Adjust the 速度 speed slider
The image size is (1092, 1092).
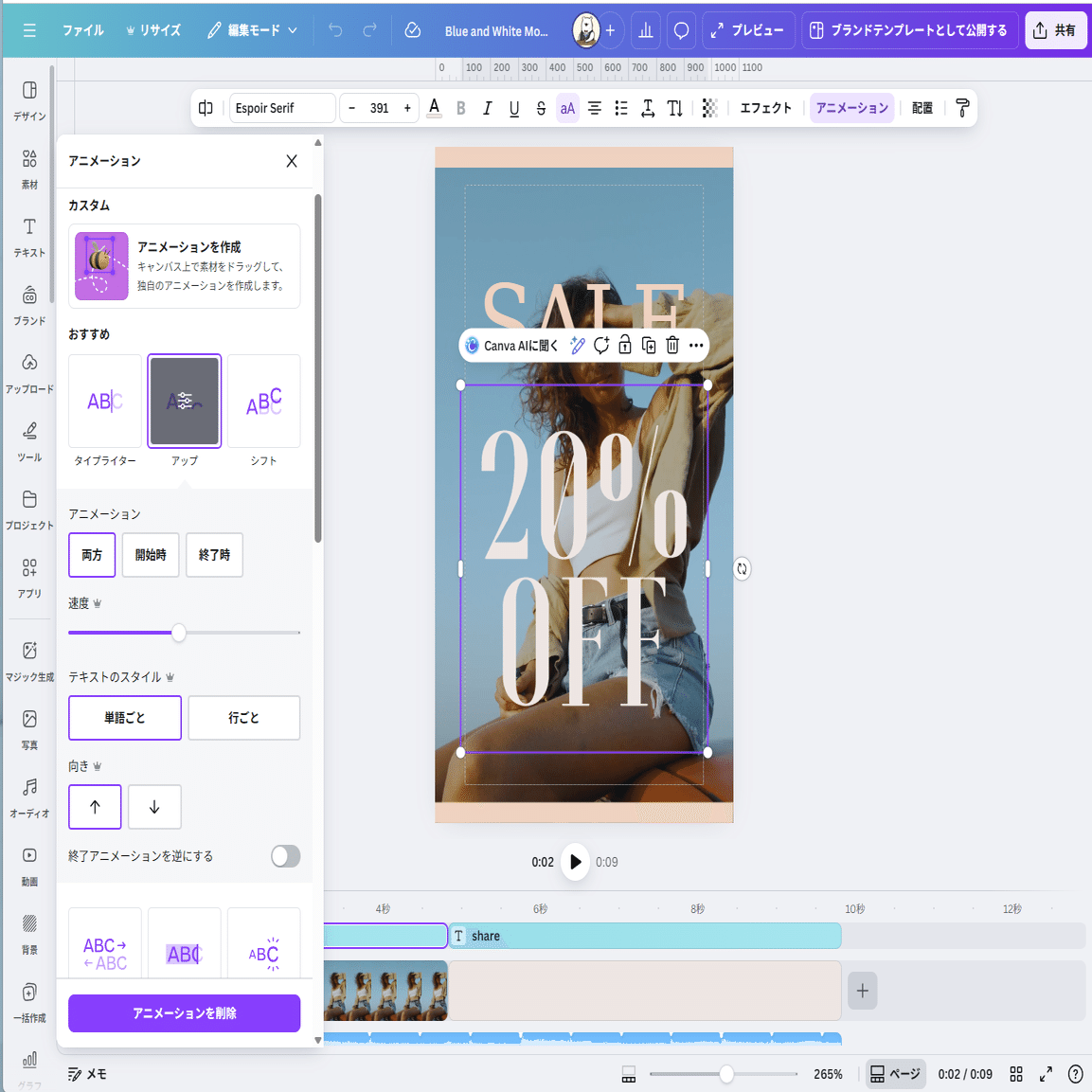point(179,633)
